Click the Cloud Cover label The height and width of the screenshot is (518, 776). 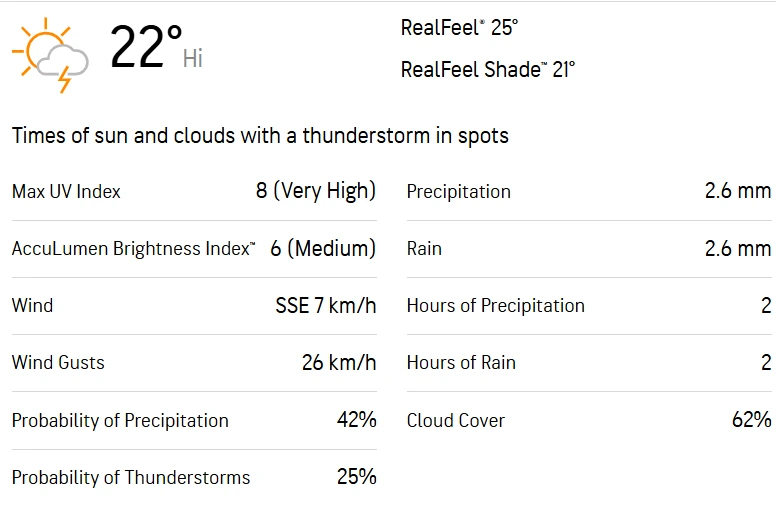coord(455,420)
